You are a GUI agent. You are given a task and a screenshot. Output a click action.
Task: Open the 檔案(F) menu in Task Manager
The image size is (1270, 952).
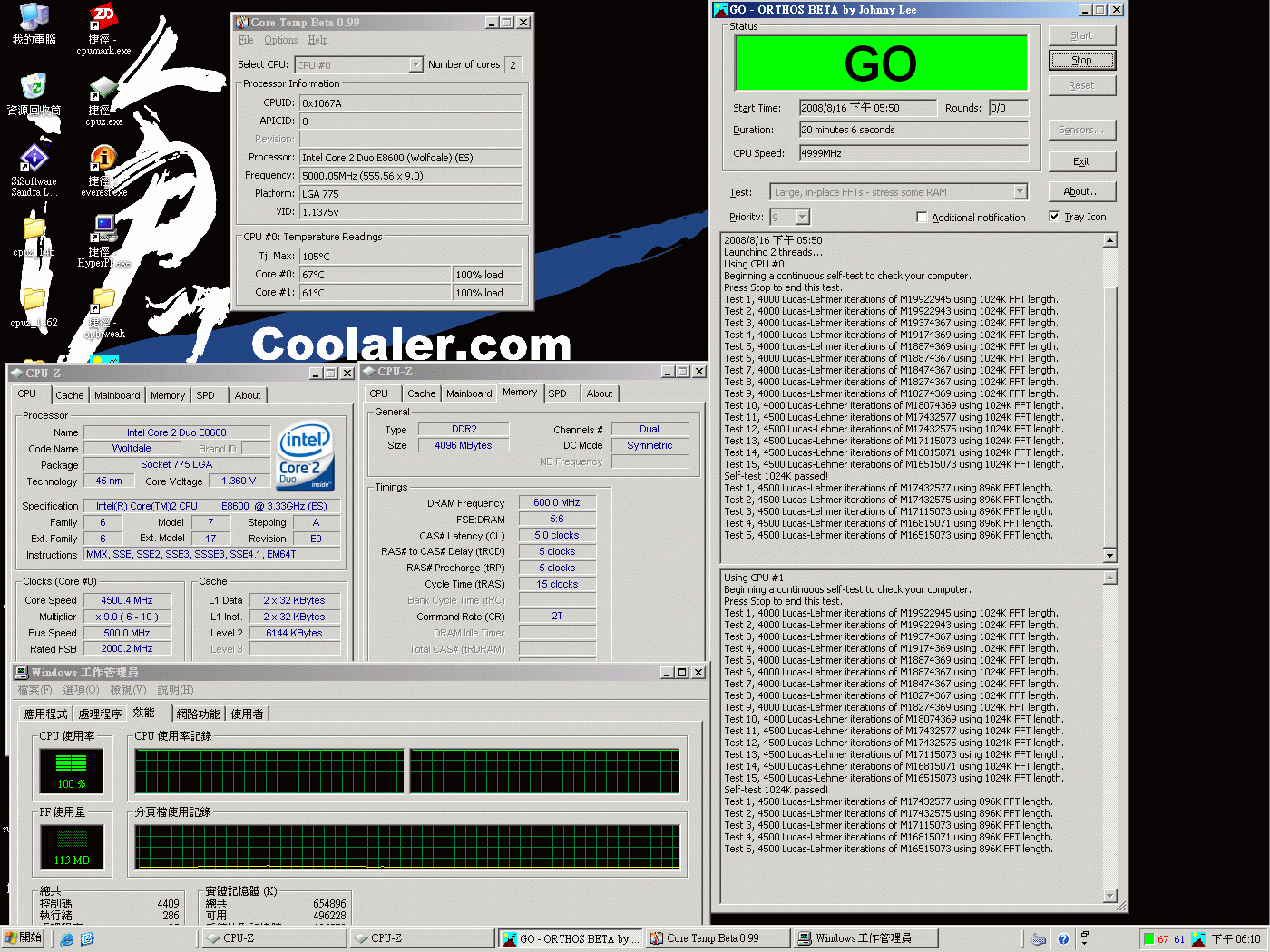coord(34,691)
